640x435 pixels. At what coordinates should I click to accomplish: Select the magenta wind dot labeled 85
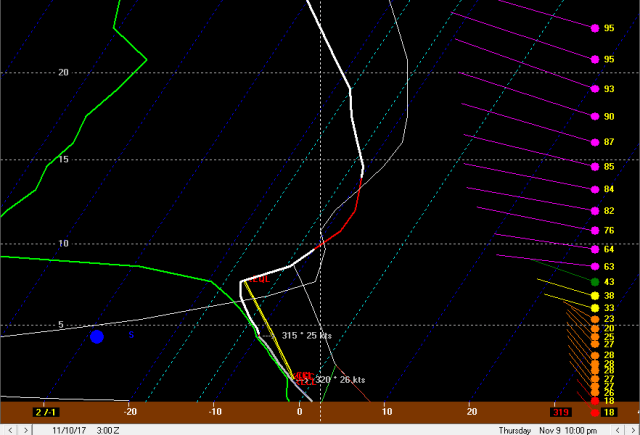coord(595,167)
